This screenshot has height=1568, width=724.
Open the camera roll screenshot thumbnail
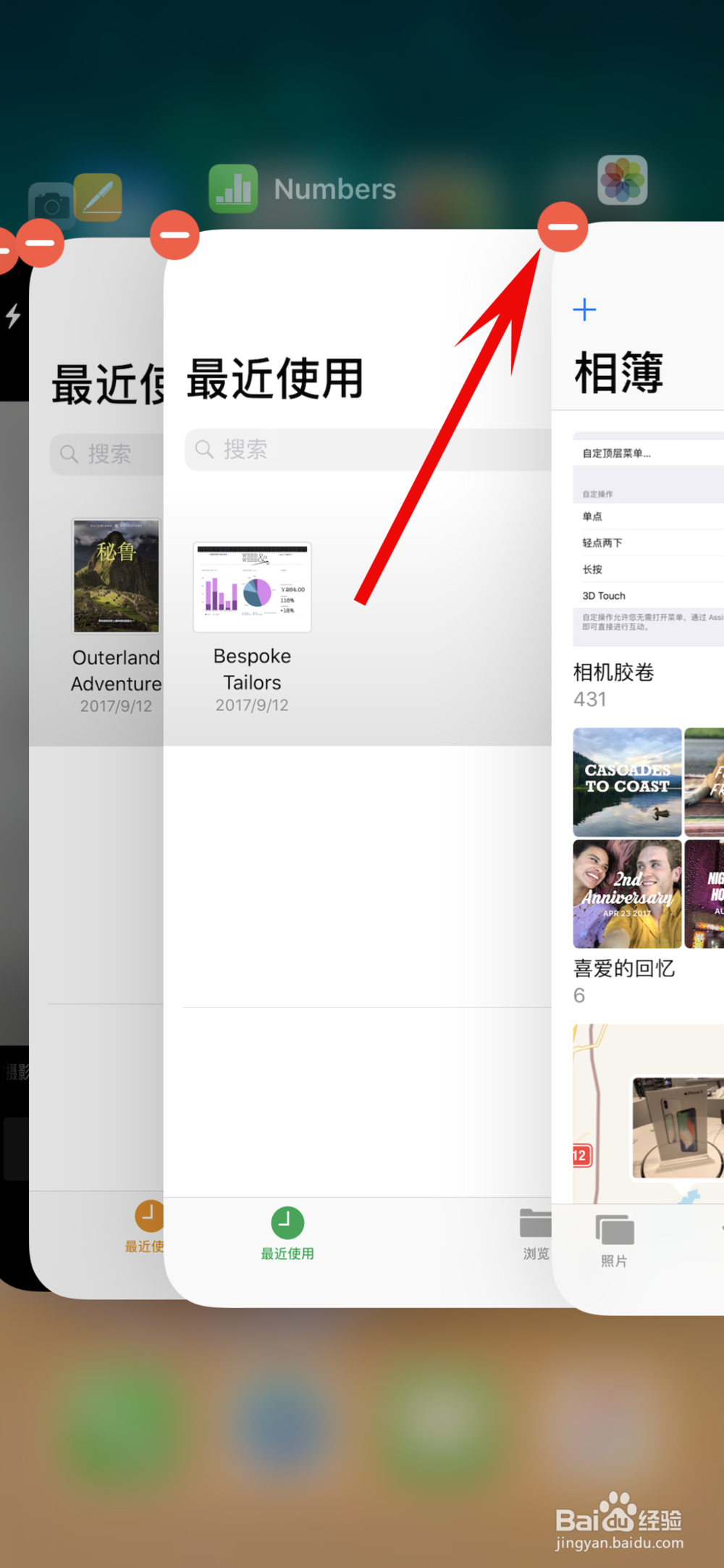649,539
